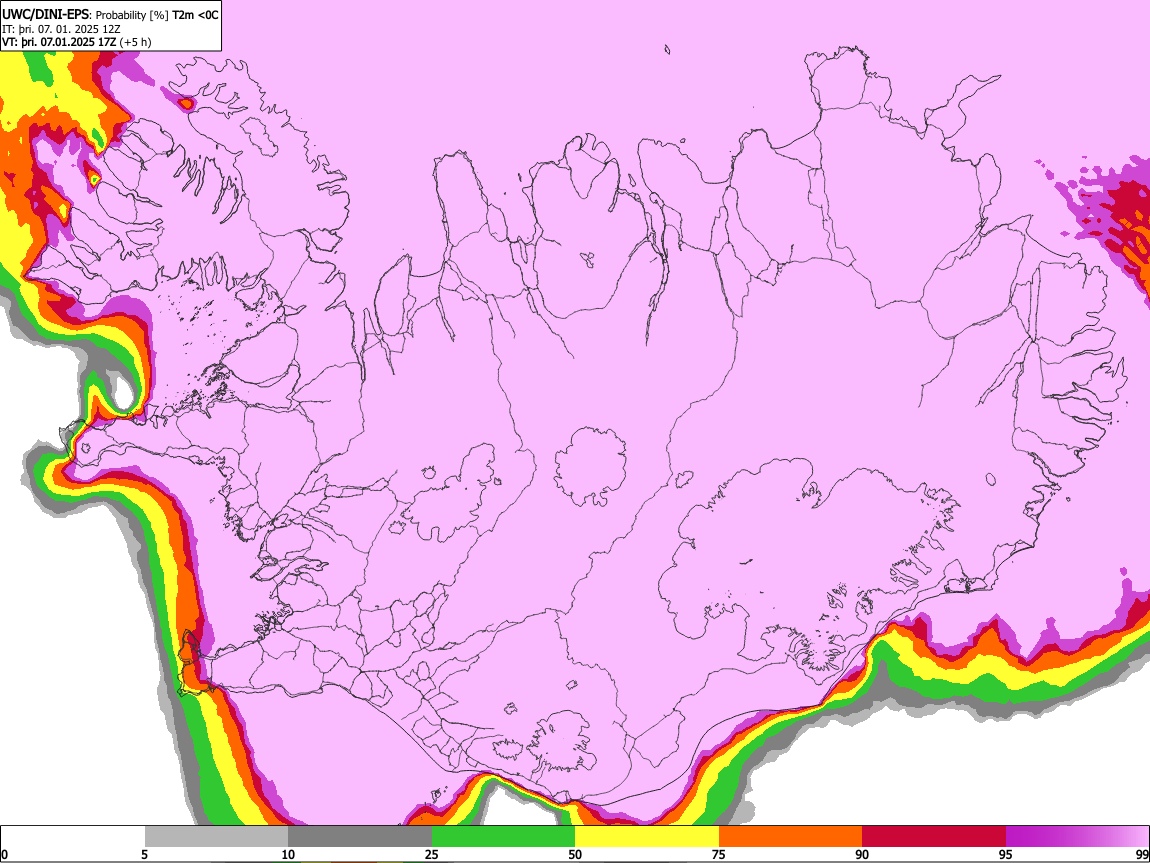Click the red 90-95 legend color
Image resolution: width=1150 pixels, height=863 pixels.
(934, 836)
